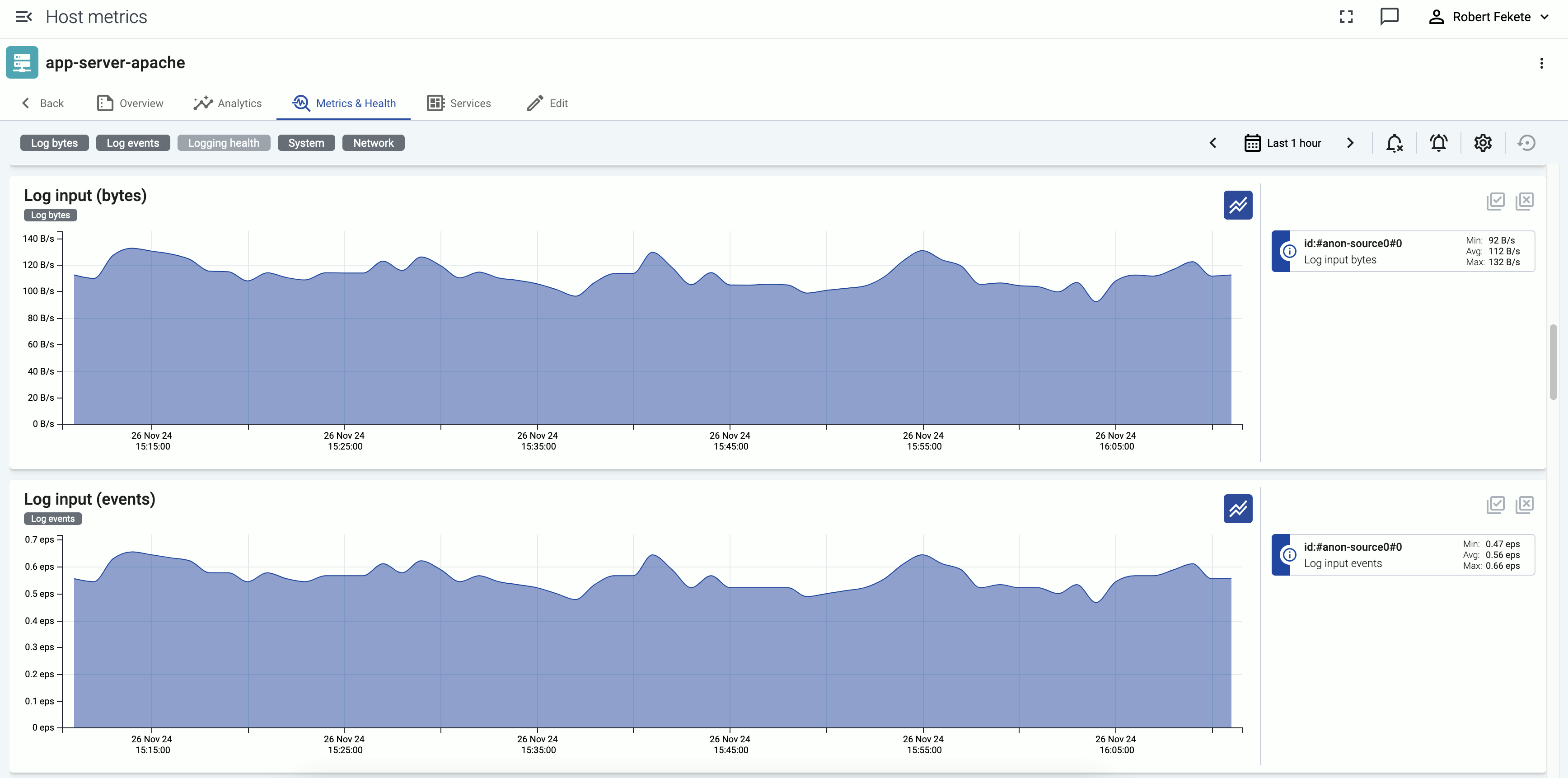Select all series in Log input (events)

coord(1495,505)
